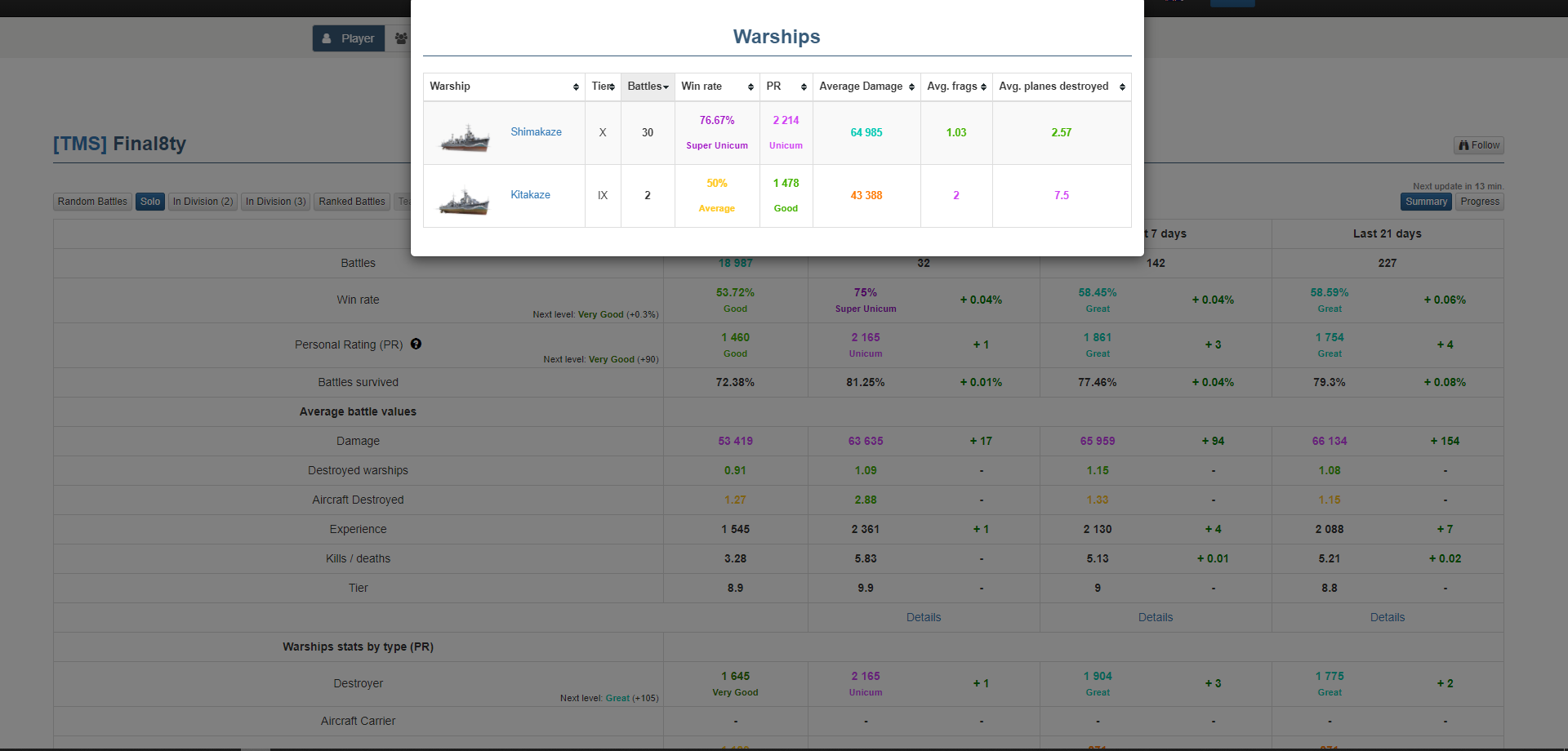Sort the table by PR column

(786, 87)
